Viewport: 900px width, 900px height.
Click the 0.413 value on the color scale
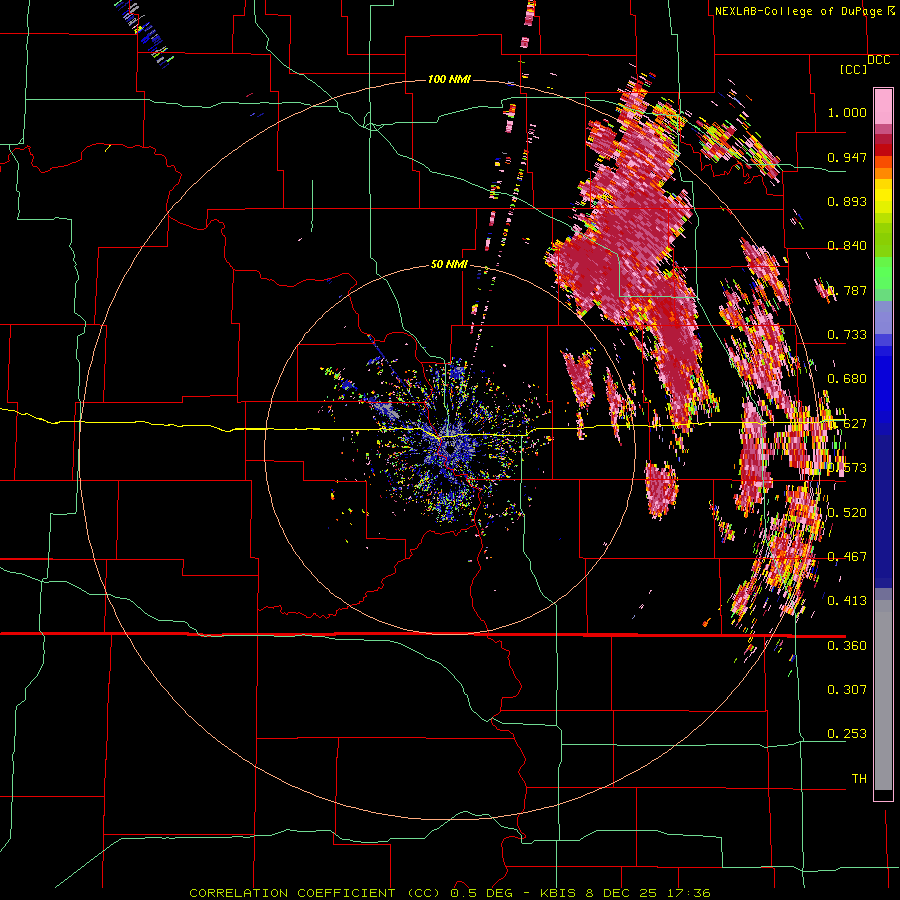[x=847, y=601]
